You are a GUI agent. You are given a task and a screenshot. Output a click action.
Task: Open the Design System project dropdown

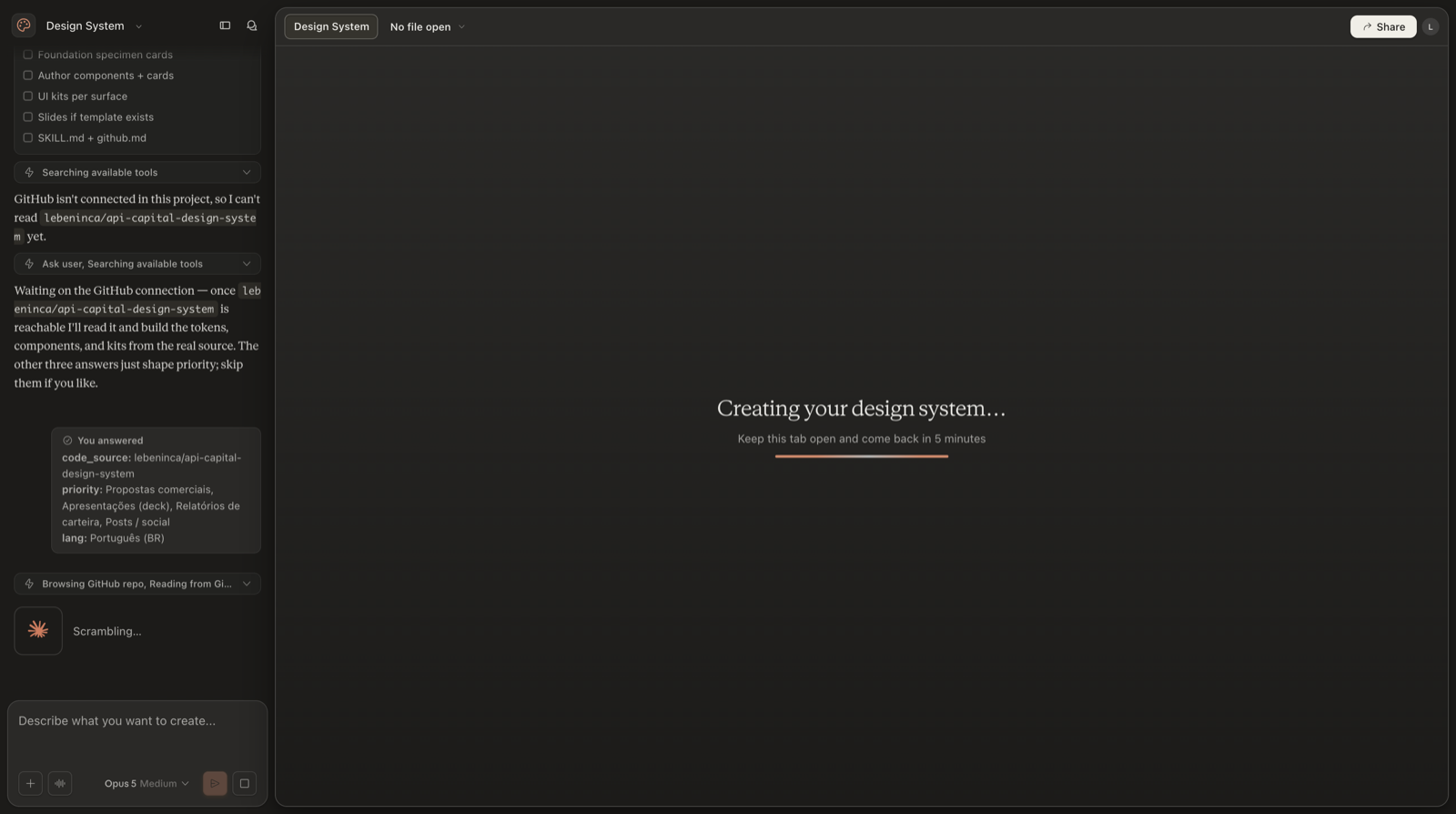(x=95, y=25)
